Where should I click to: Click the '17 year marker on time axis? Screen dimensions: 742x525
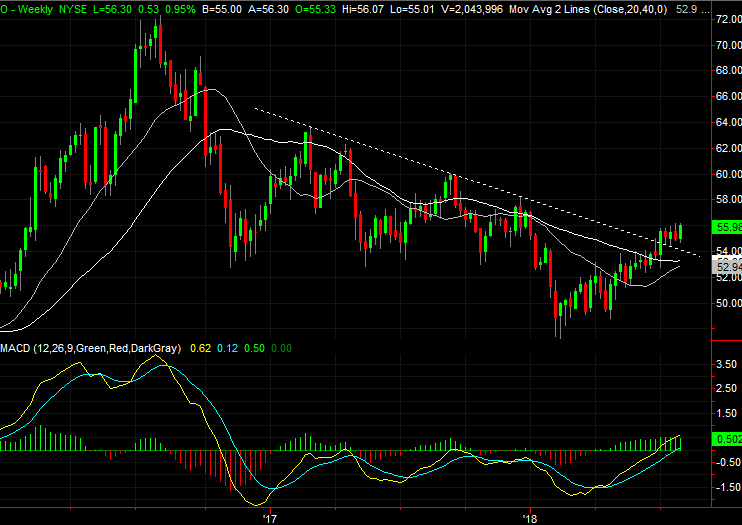[268, 518]
